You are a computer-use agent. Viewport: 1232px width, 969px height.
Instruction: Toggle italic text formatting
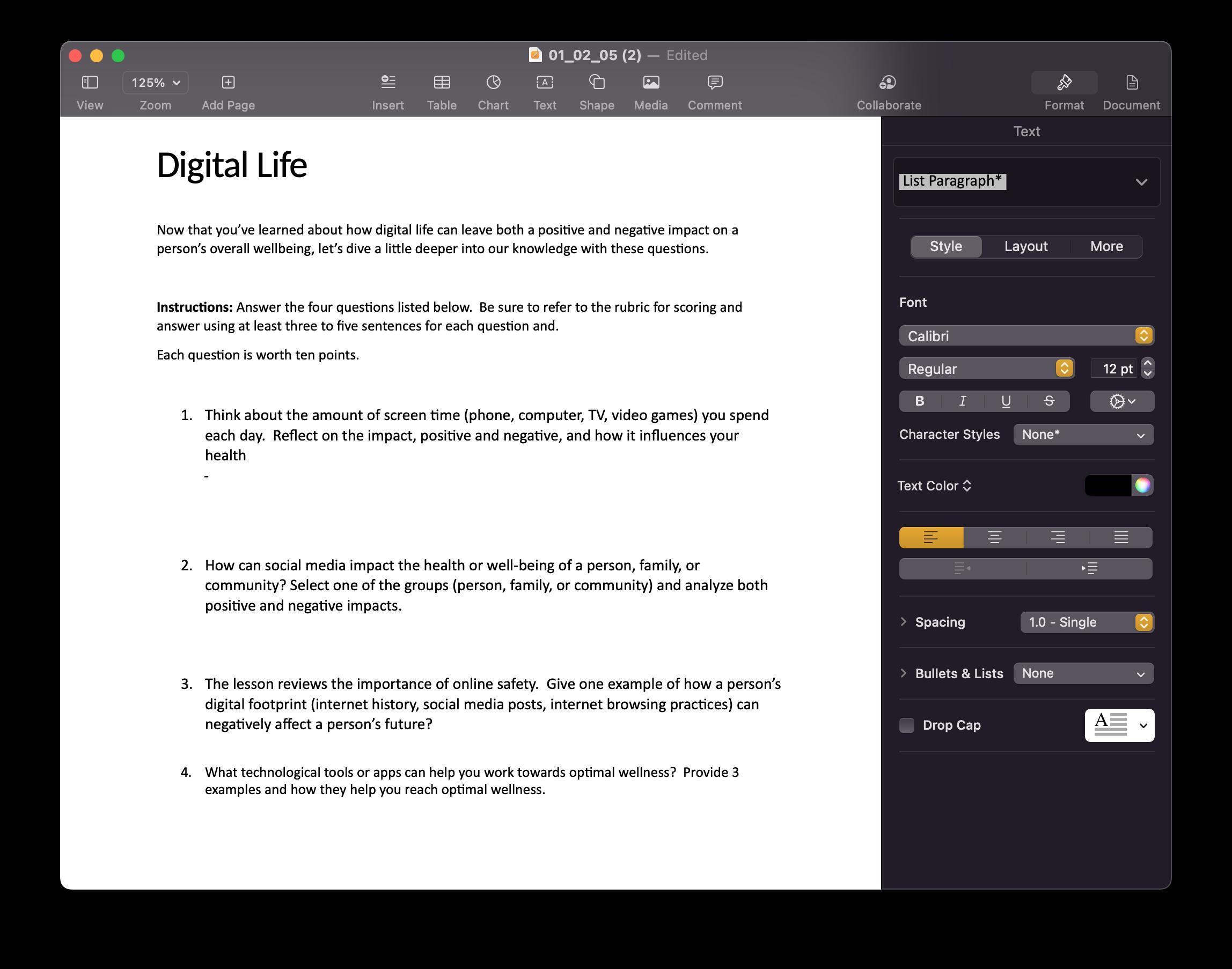(963, 401)
